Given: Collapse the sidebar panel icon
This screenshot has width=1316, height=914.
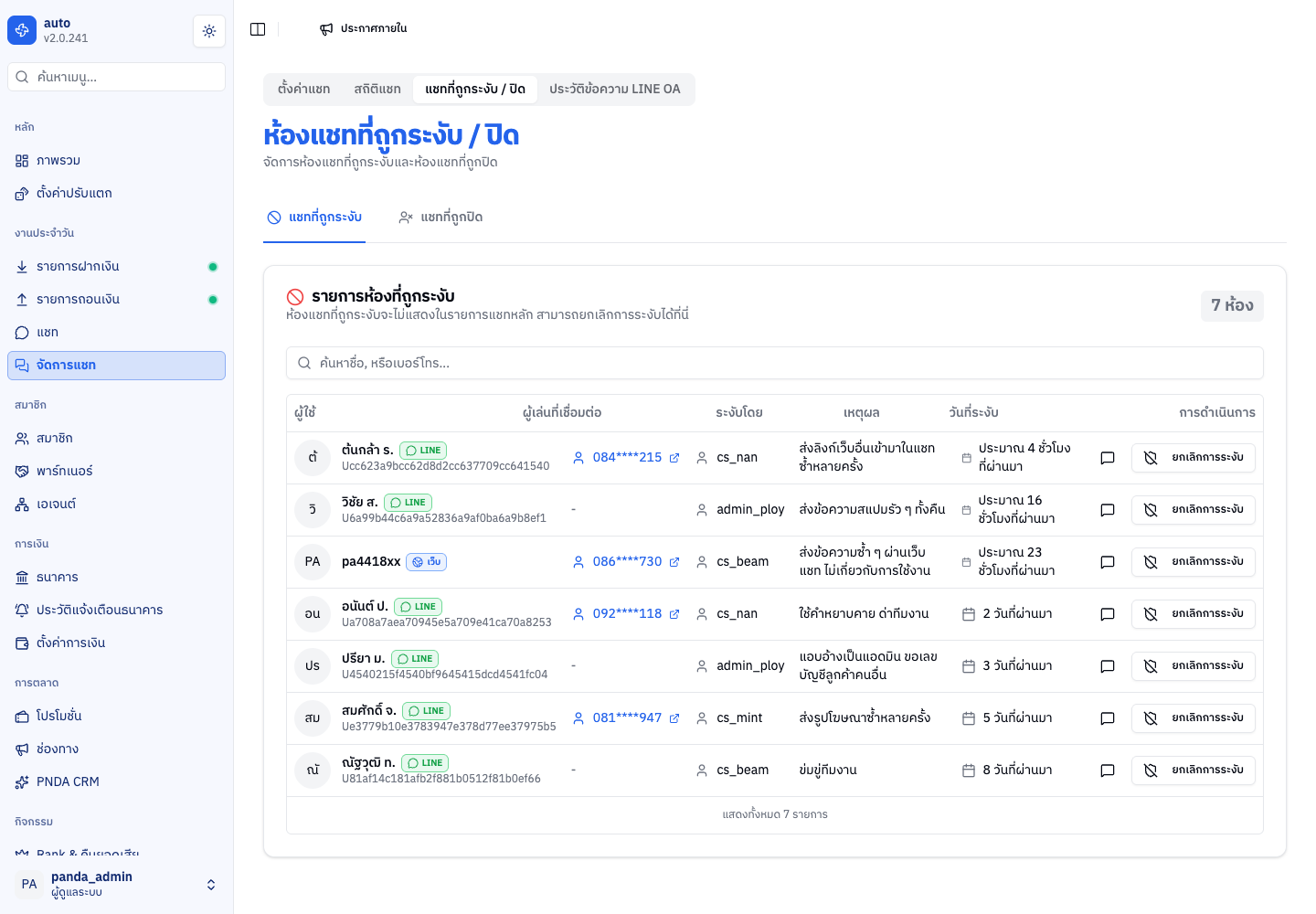Looking at the screenshot, I should click(x=258, y=29).
